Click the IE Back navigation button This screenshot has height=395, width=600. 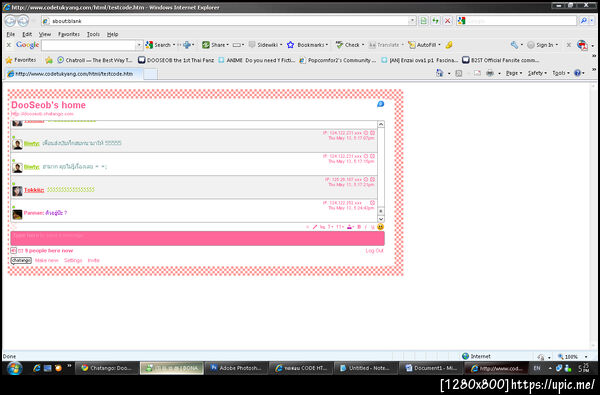click(x=10, y=21)
